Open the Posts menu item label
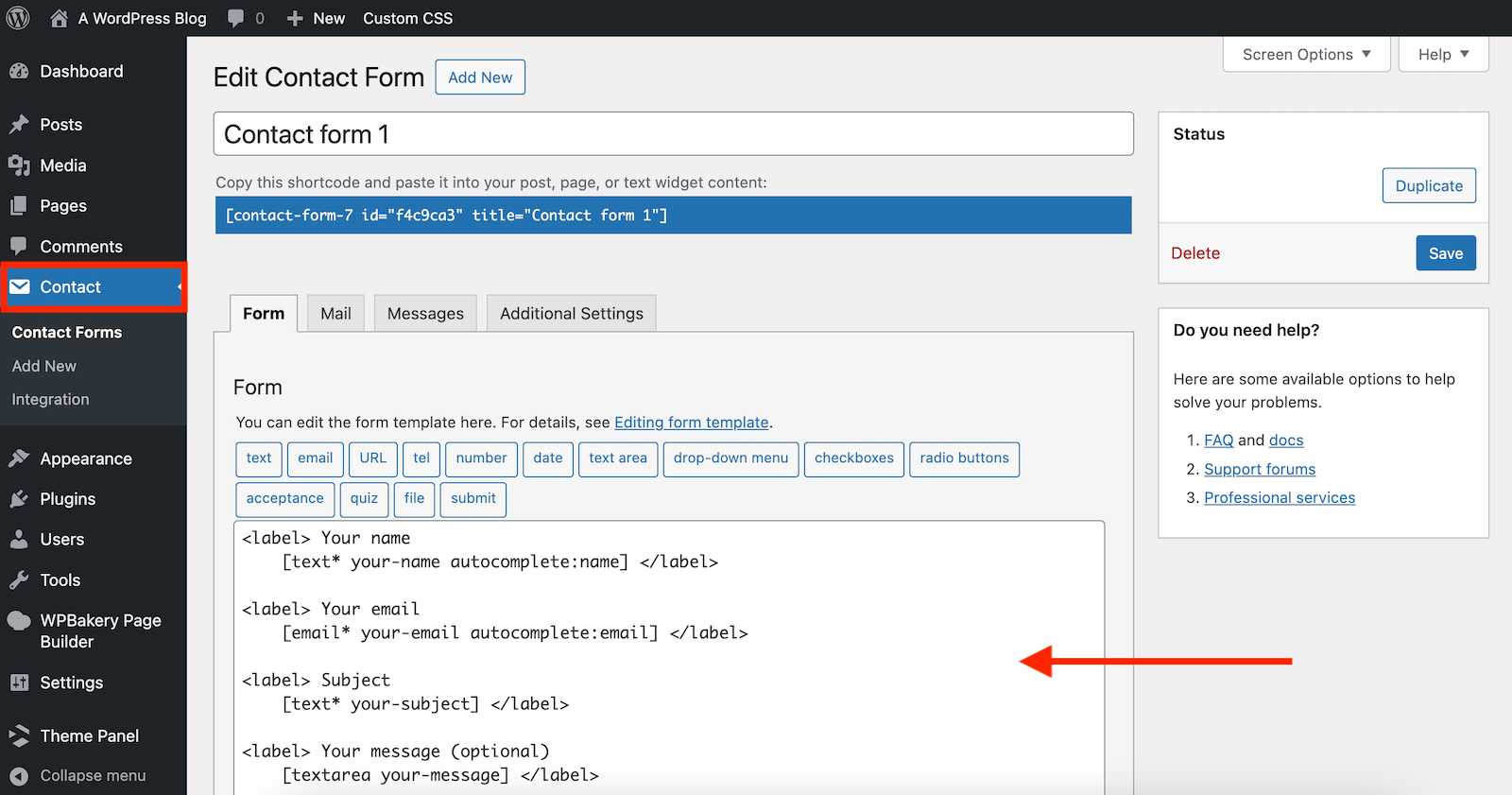1512x795 pixels. pos(61,125)
